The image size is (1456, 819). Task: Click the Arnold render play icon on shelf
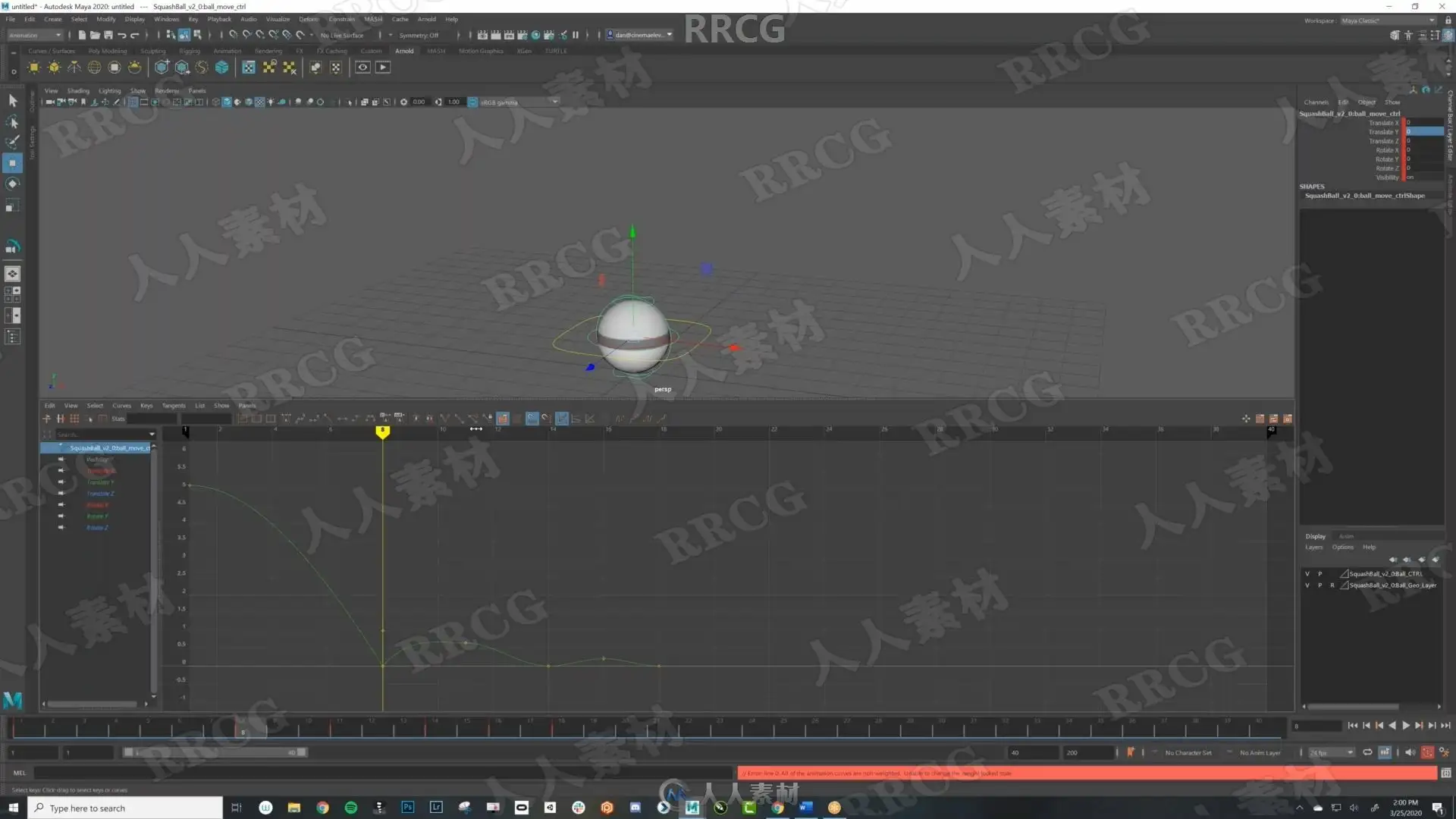(383, 67)
